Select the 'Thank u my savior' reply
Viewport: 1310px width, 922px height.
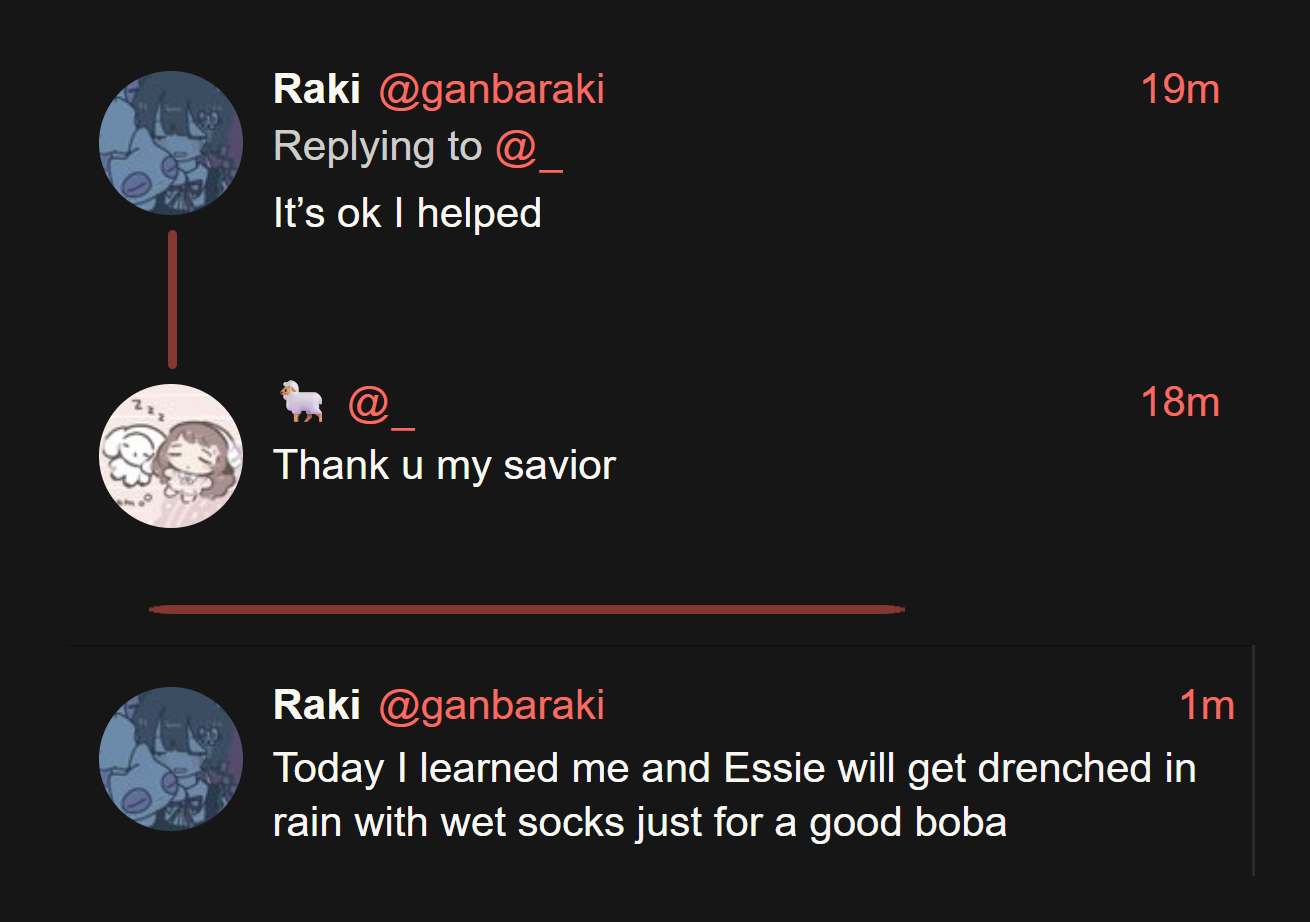click(444, 466)
